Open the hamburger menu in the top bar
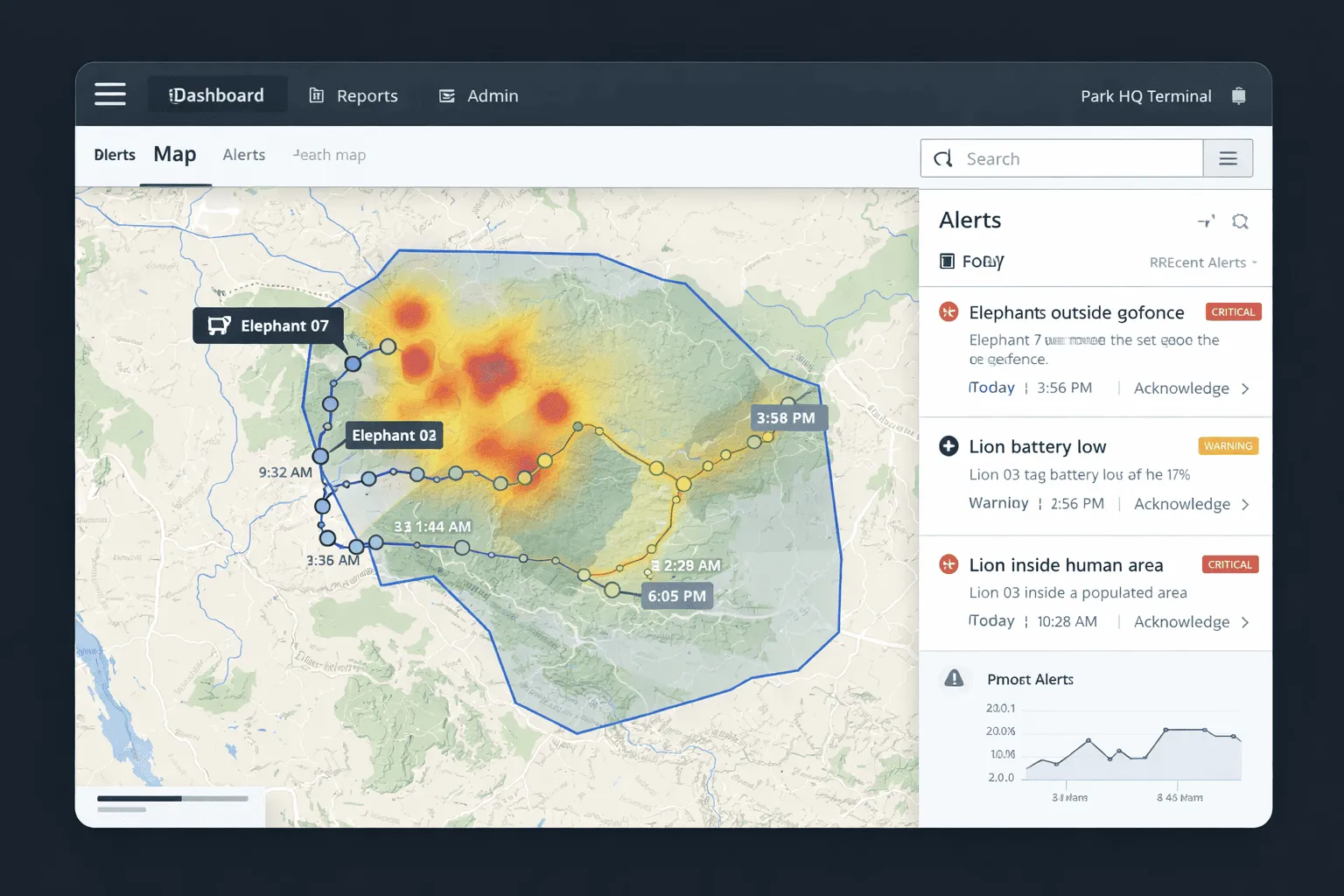Viewport: 1344px width, 896px height. click(110, 94)
